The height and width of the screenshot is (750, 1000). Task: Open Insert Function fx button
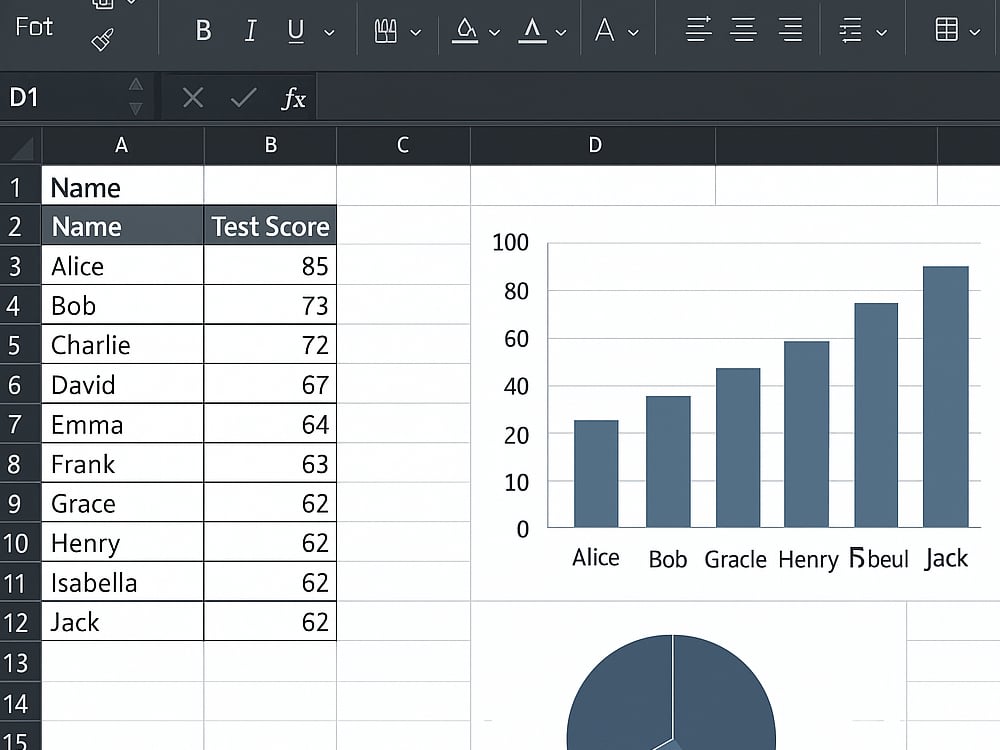point(293,98)
